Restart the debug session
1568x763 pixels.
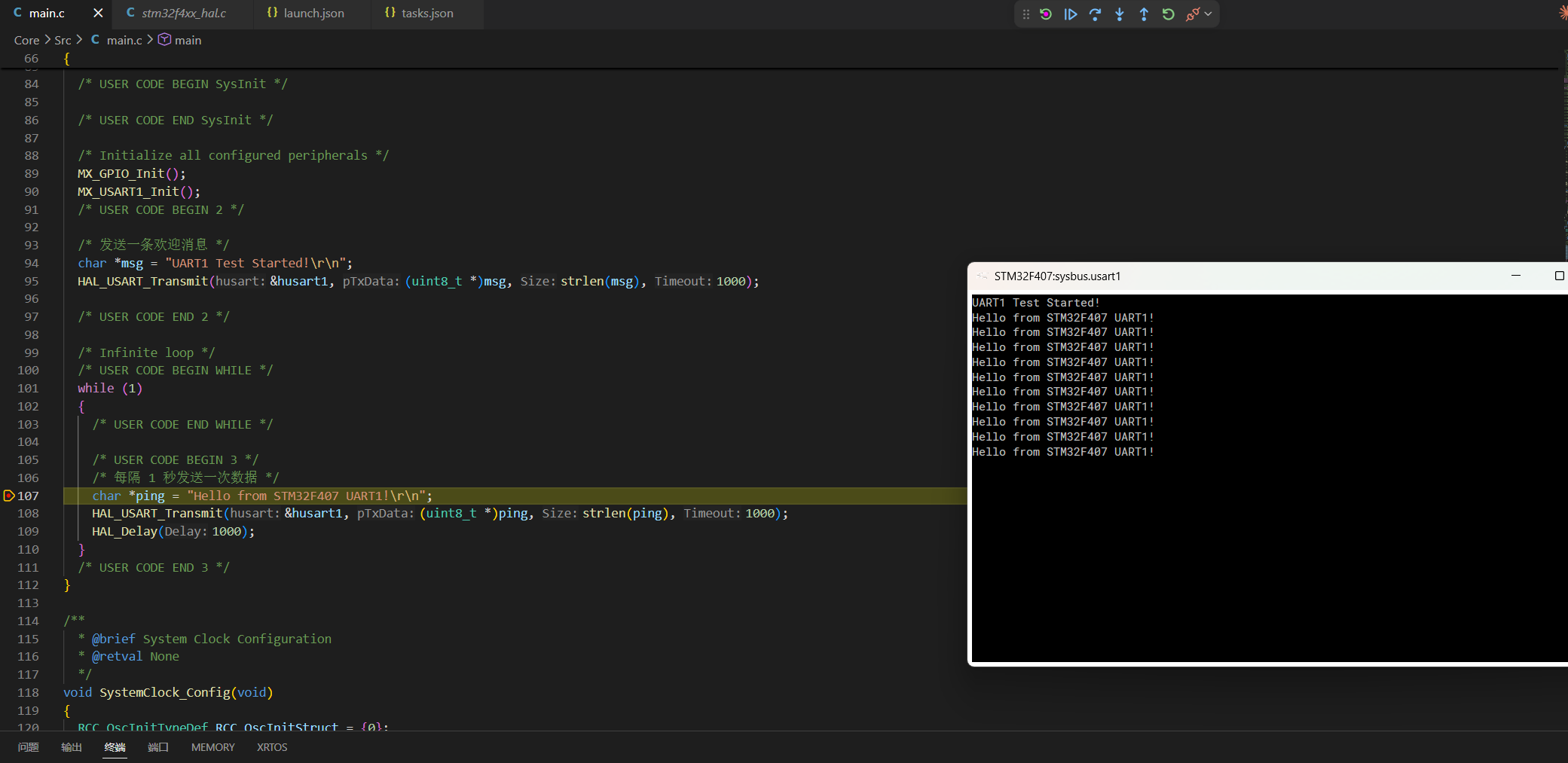click(1169, 14)
